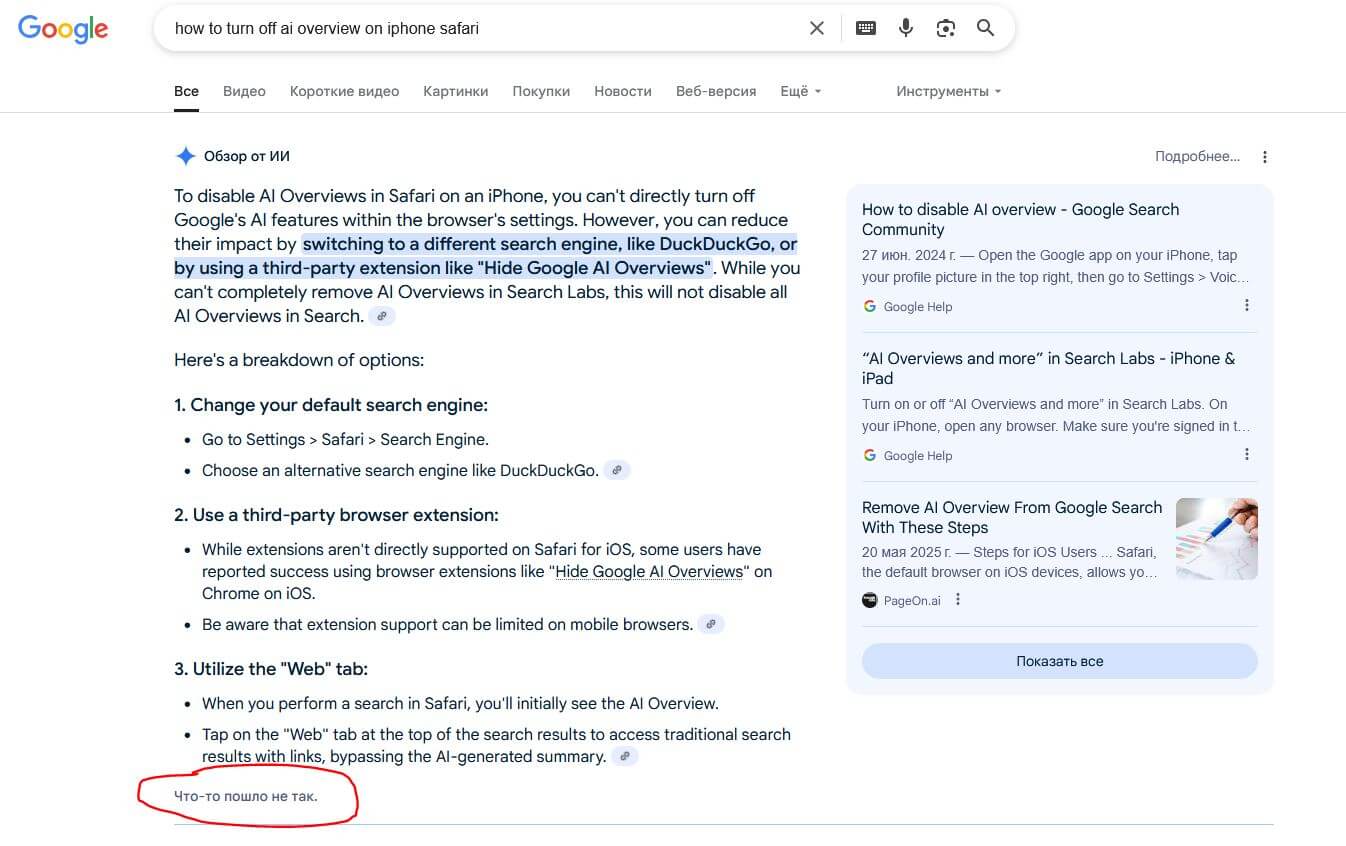Open source link chip after 'Overviews in Search.'
This screenshot has width=1346, height=846.
[x=382, y=316]
